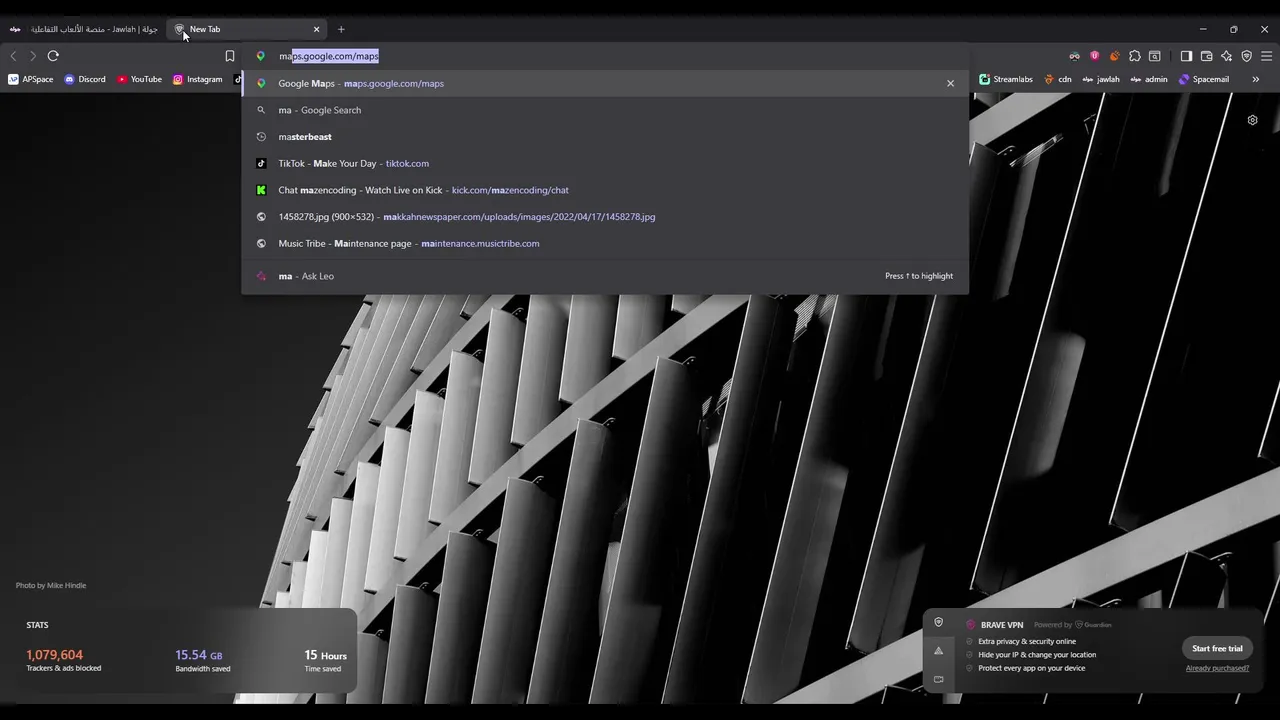Reload the current page
This screenshot has height=720, width=1280.
tap(53, 56)
